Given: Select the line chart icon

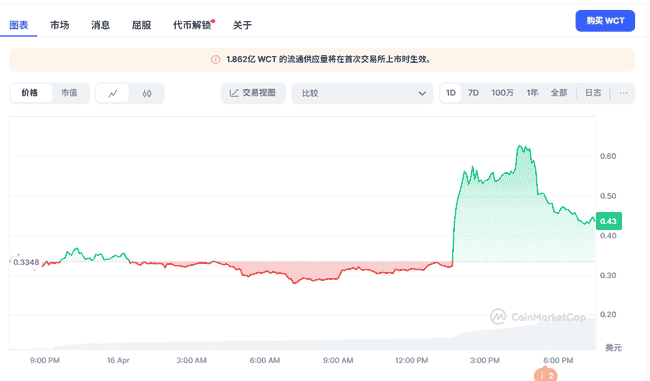Looking at the screenshot, I should point(113,93).
